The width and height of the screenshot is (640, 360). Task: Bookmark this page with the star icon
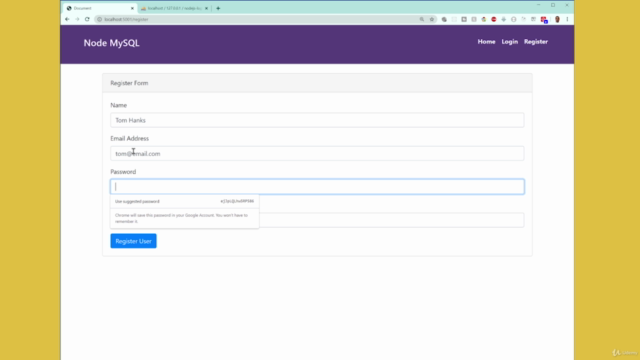click(431, 19)
